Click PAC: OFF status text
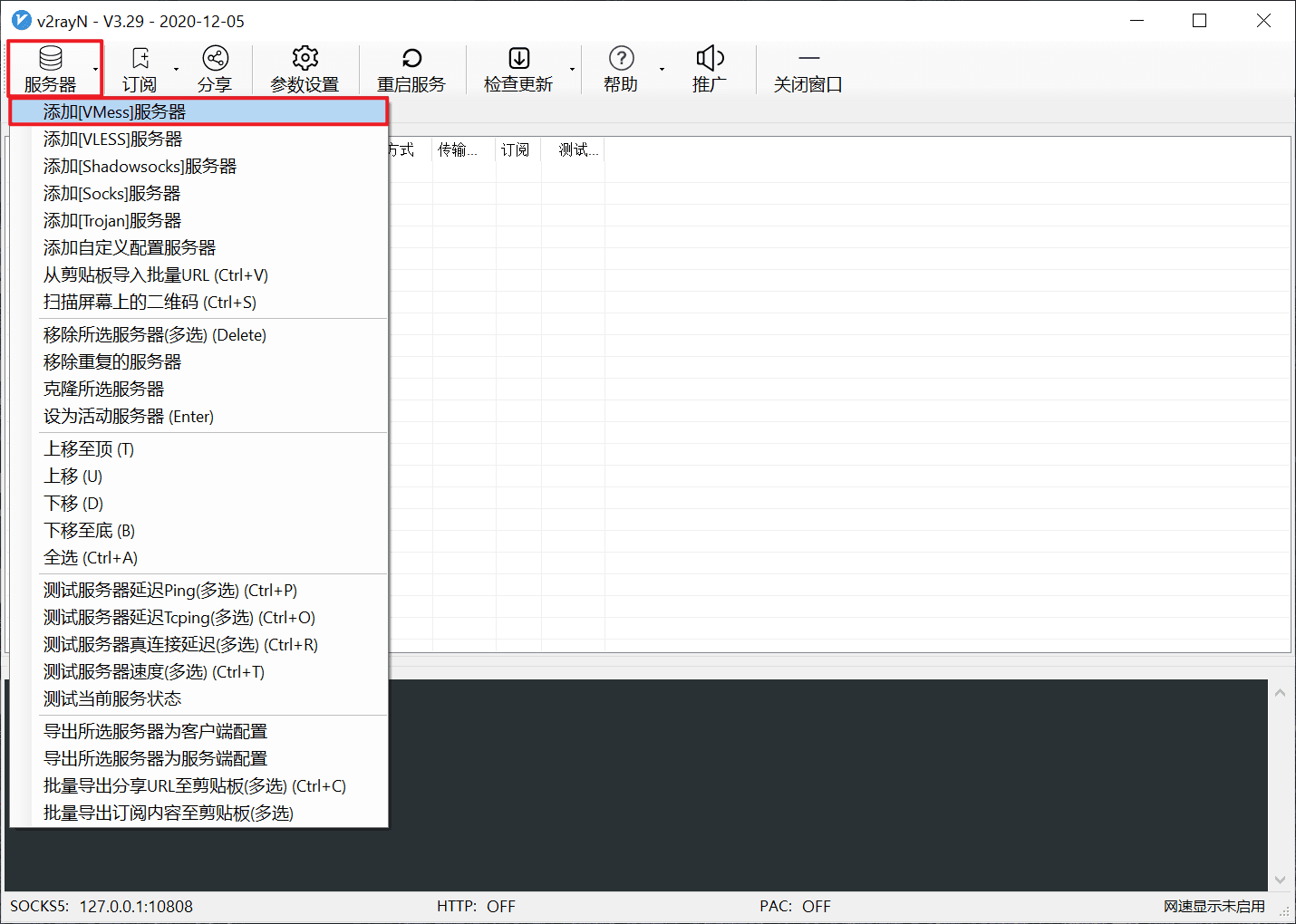 (x=795, y=906)
